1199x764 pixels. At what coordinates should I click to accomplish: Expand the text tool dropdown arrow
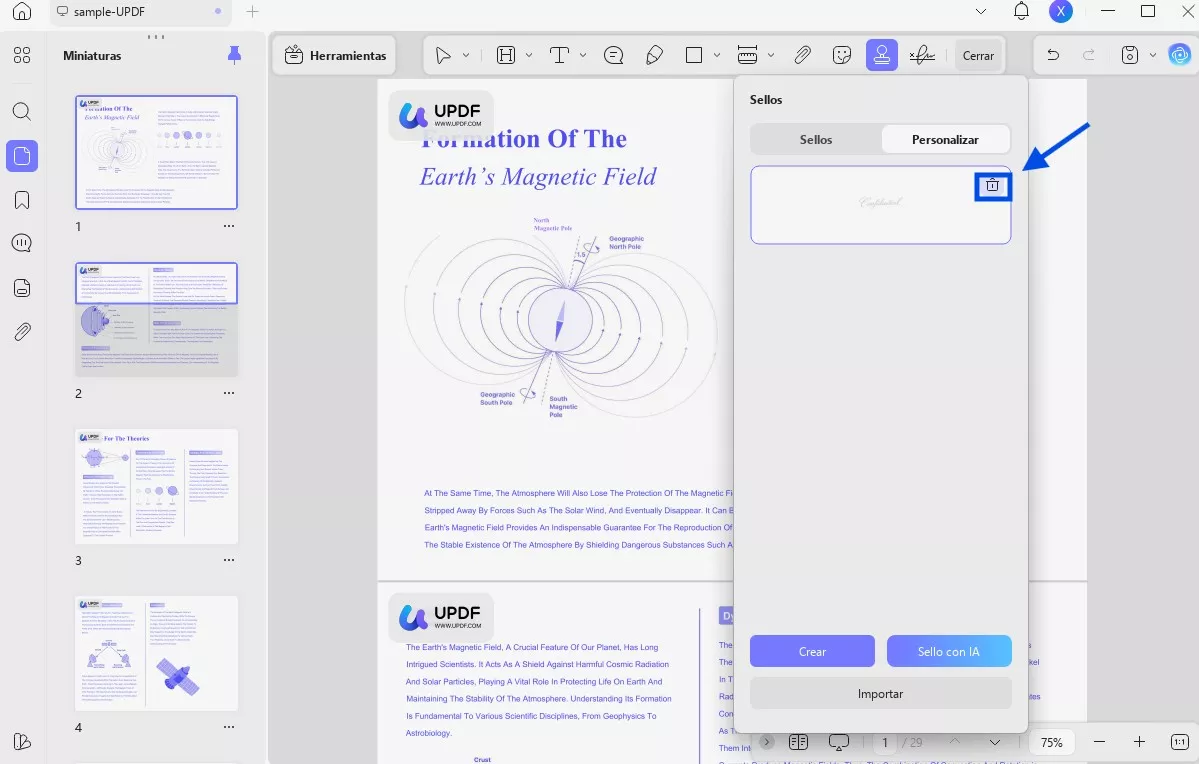(583, 55)
